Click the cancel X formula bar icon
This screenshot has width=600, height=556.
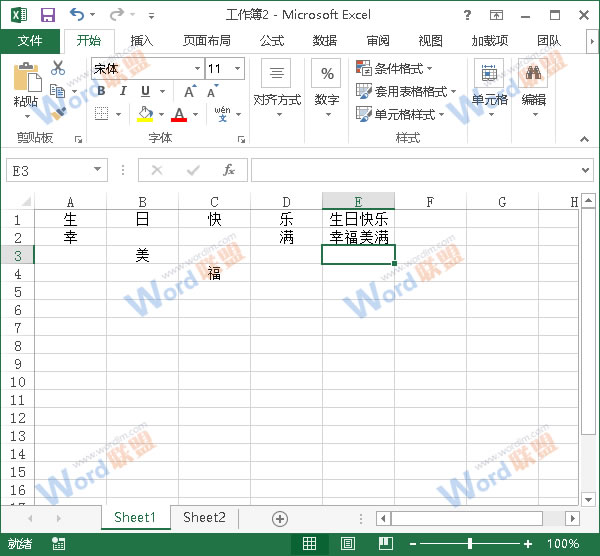[157, 170]
